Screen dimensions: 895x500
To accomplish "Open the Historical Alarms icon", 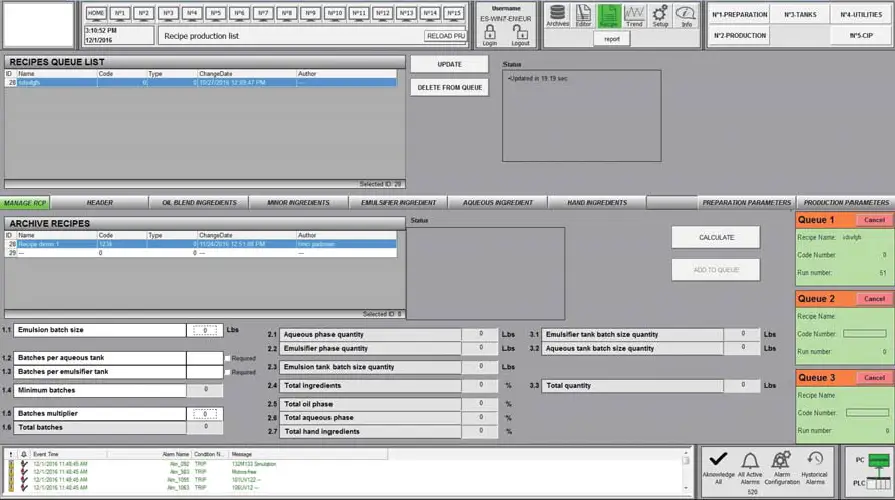I will pos(814,462).
